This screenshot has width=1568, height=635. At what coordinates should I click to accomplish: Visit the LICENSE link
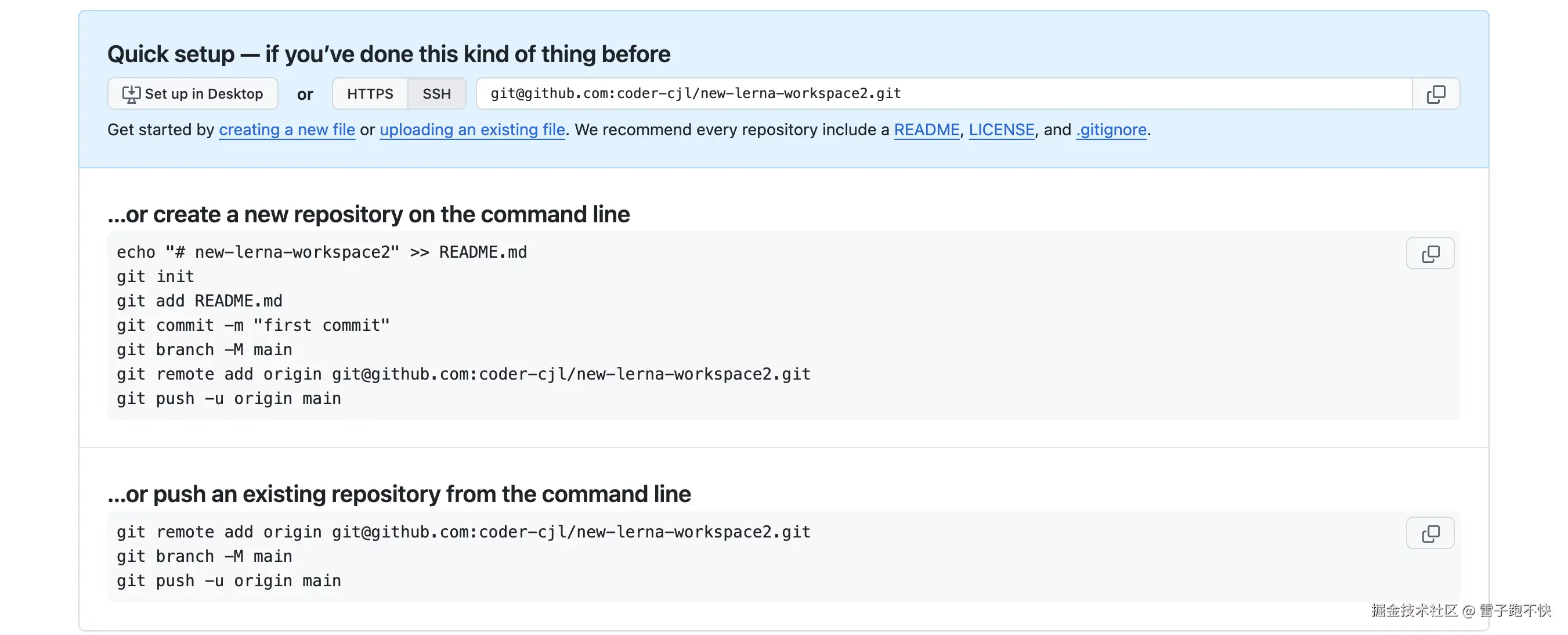coord(1001,129)
